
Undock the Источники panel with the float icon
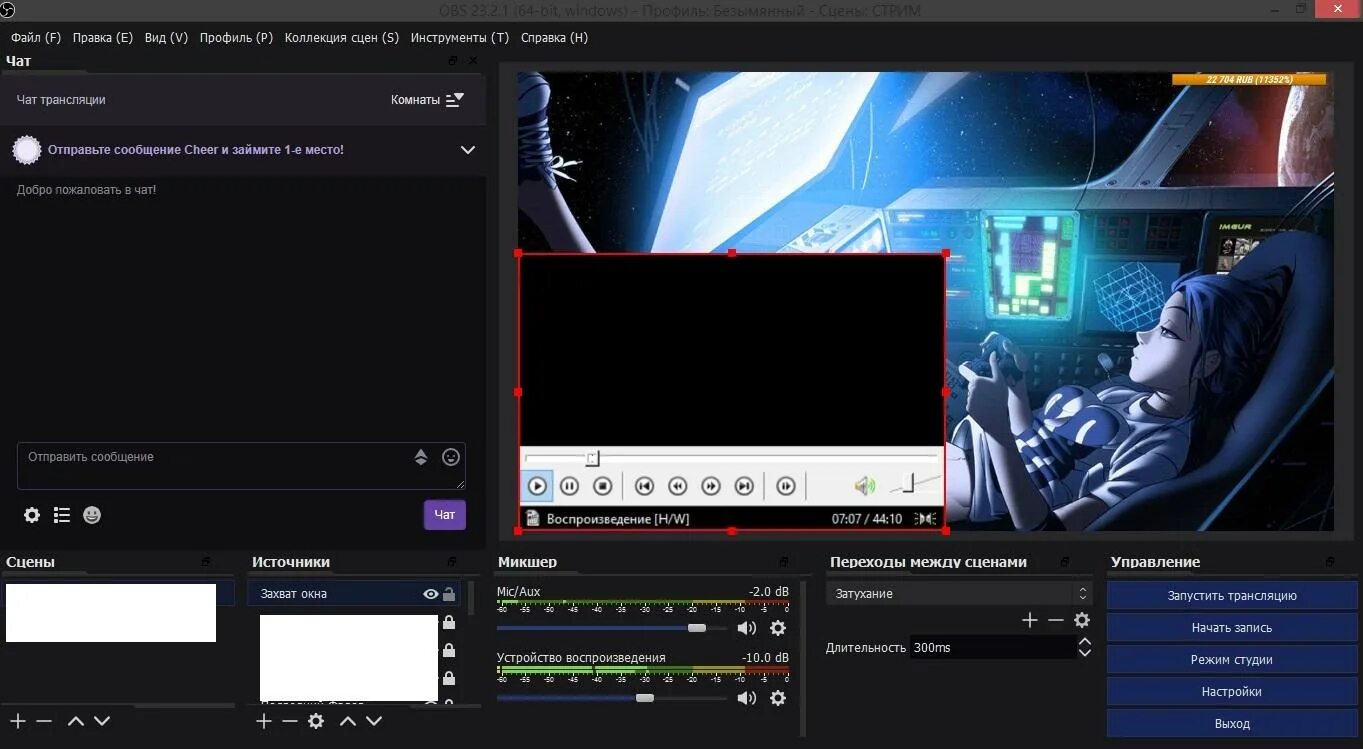tap(452, 562)
